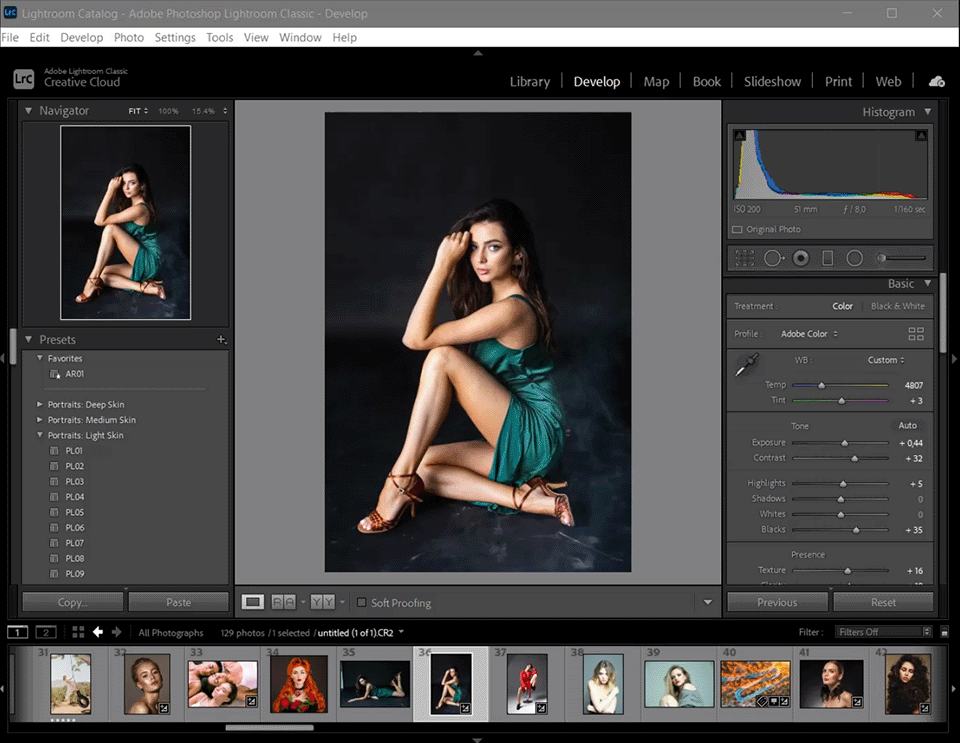Image resolution: width=960 pixels, height=743 pixels.
Task: Toggle highlight clipping indicator in histogram
Action: (921, 135)
